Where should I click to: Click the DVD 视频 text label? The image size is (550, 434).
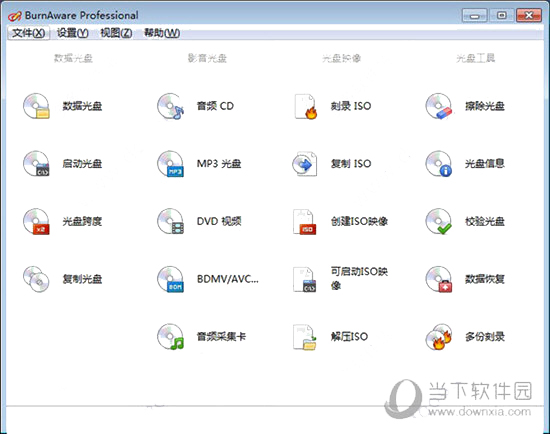[219, 221]
